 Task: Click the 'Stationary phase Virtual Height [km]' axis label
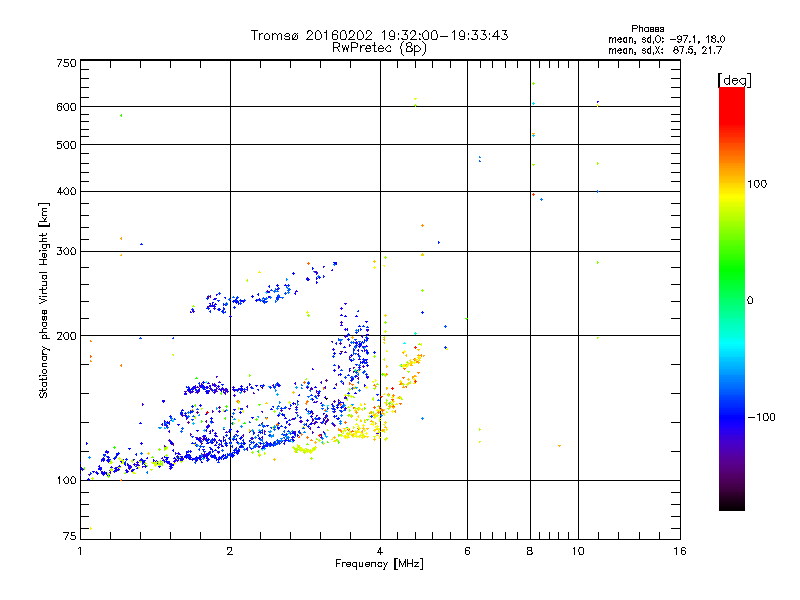[x=44, y=301]
